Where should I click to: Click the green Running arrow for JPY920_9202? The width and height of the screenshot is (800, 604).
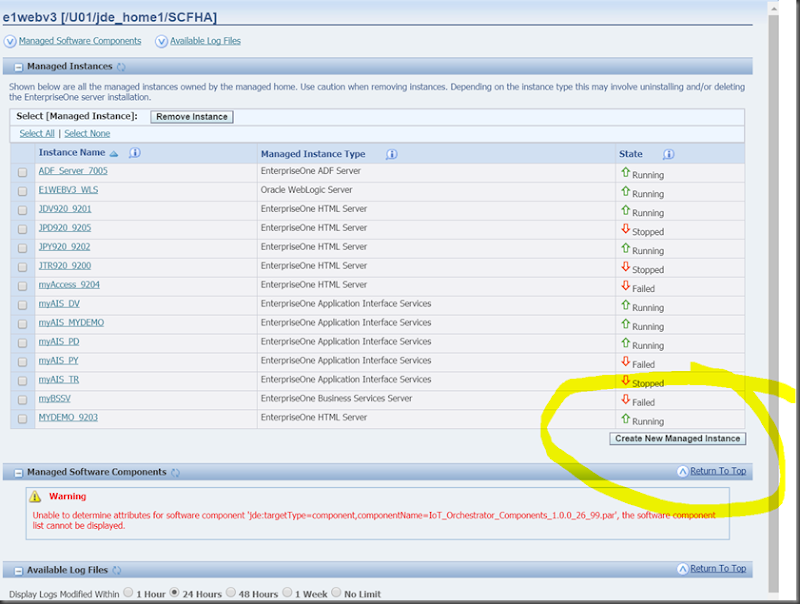click(x=626, y=248)
